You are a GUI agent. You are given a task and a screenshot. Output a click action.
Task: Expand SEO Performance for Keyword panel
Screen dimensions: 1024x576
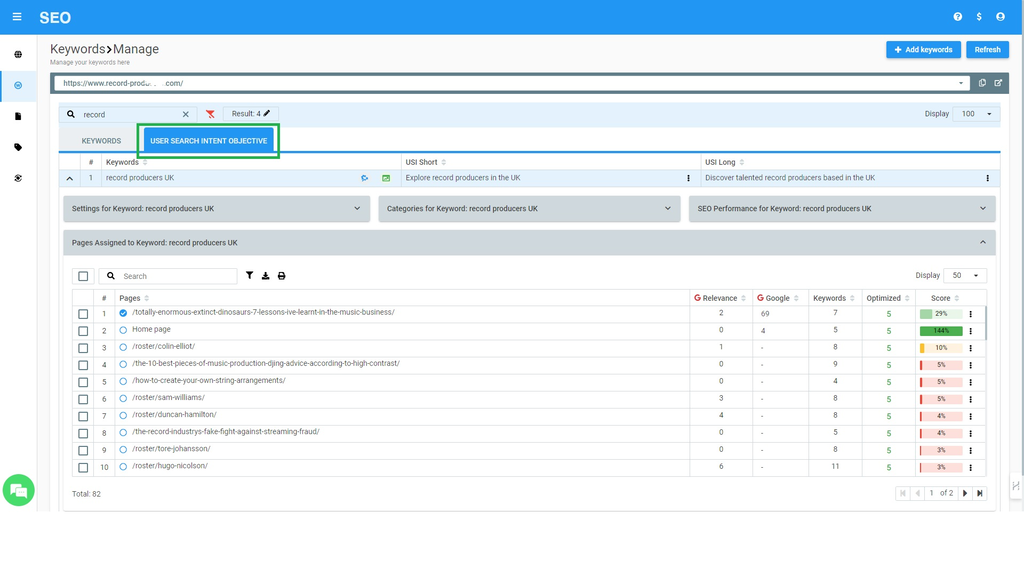(842, 208)
